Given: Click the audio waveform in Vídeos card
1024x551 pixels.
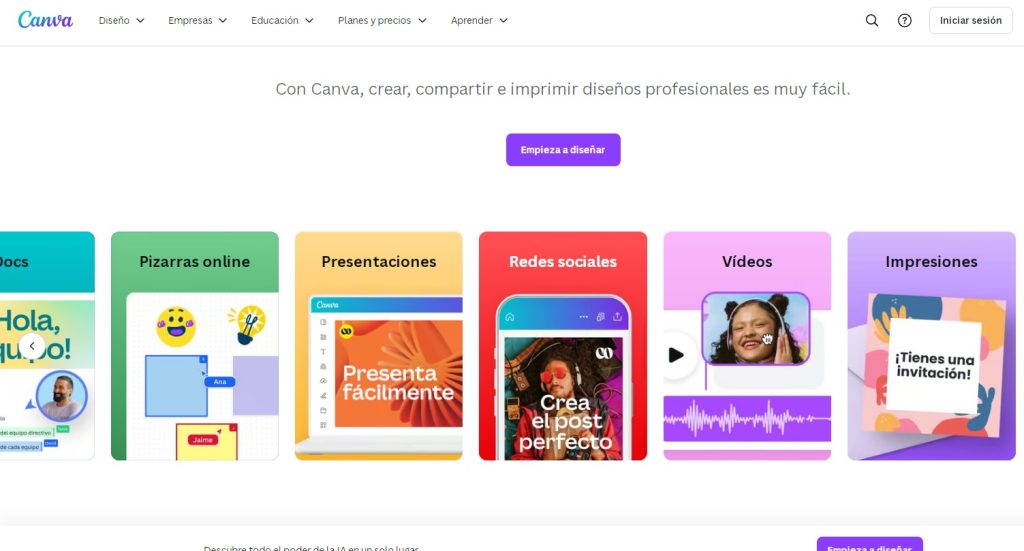Looking at the screenshot, I should [747, 418].
